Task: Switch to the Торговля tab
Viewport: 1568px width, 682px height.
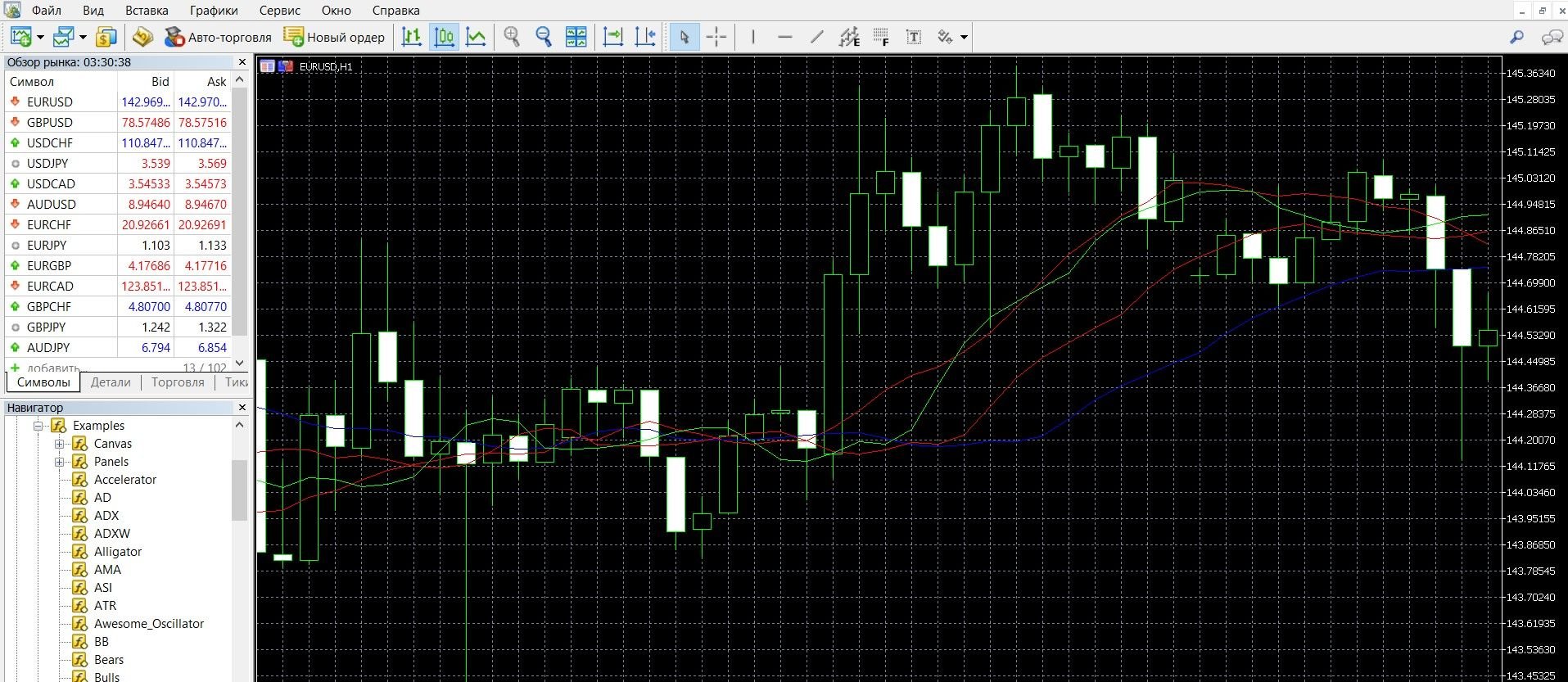Action: pos(178,382)
